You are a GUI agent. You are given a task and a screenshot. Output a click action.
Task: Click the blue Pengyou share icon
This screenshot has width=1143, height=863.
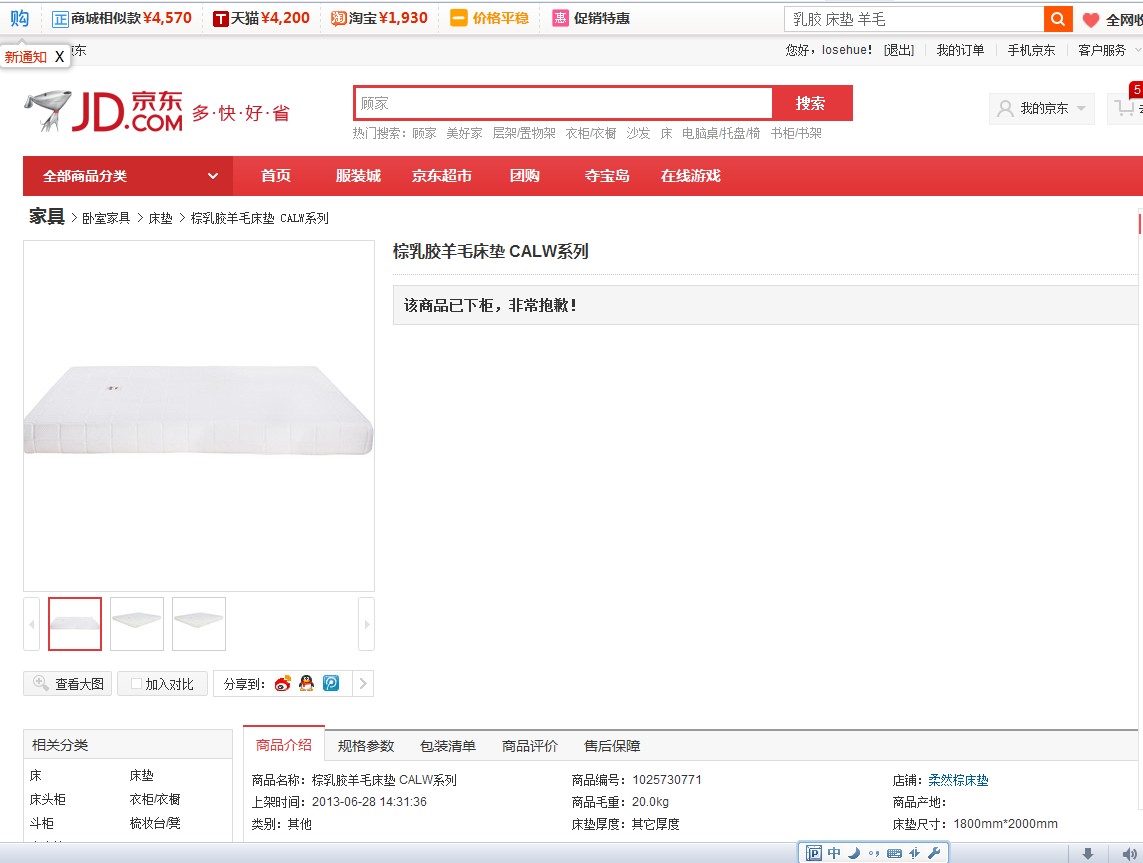pos(331,683)
